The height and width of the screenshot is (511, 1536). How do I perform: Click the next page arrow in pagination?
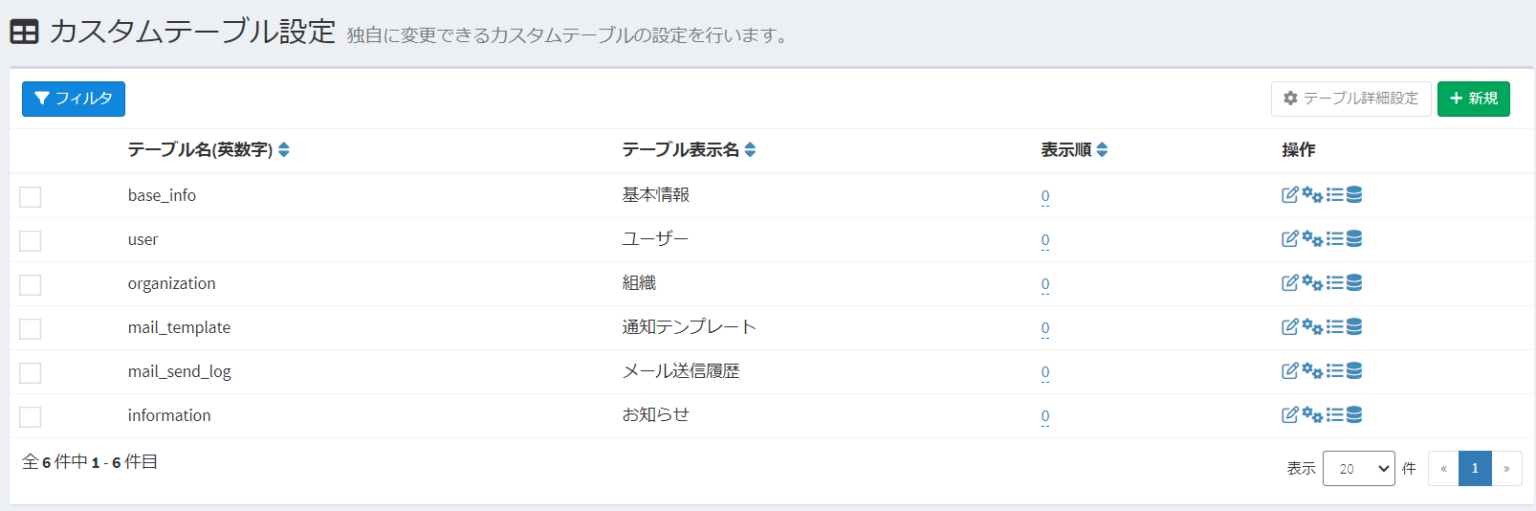(x=1506, y=468)
